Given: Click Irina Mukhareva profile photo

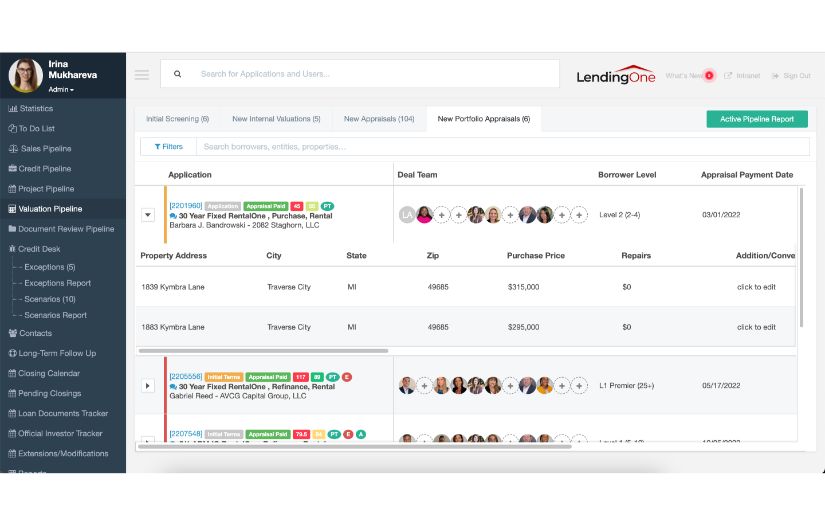Looking at the screenshot, I should tap(25, 75).
